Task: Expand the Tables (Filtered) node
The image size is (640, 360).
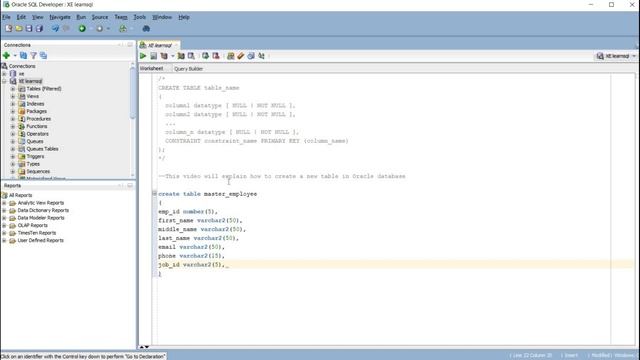Action: click(13, 89)
